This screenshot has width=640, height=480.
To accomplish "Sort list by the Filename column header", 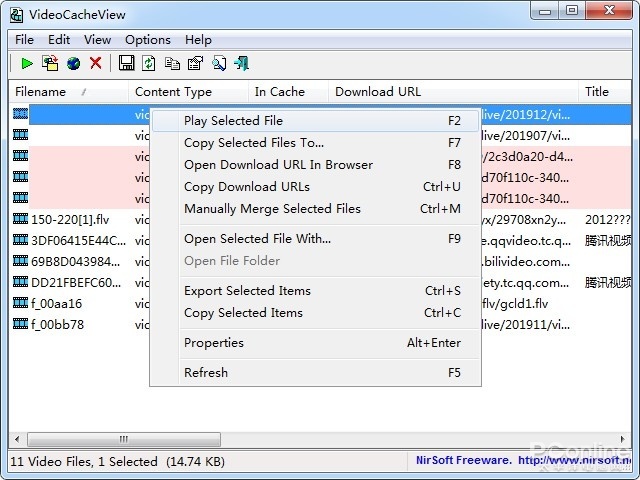I will click(x=40, y=92).
